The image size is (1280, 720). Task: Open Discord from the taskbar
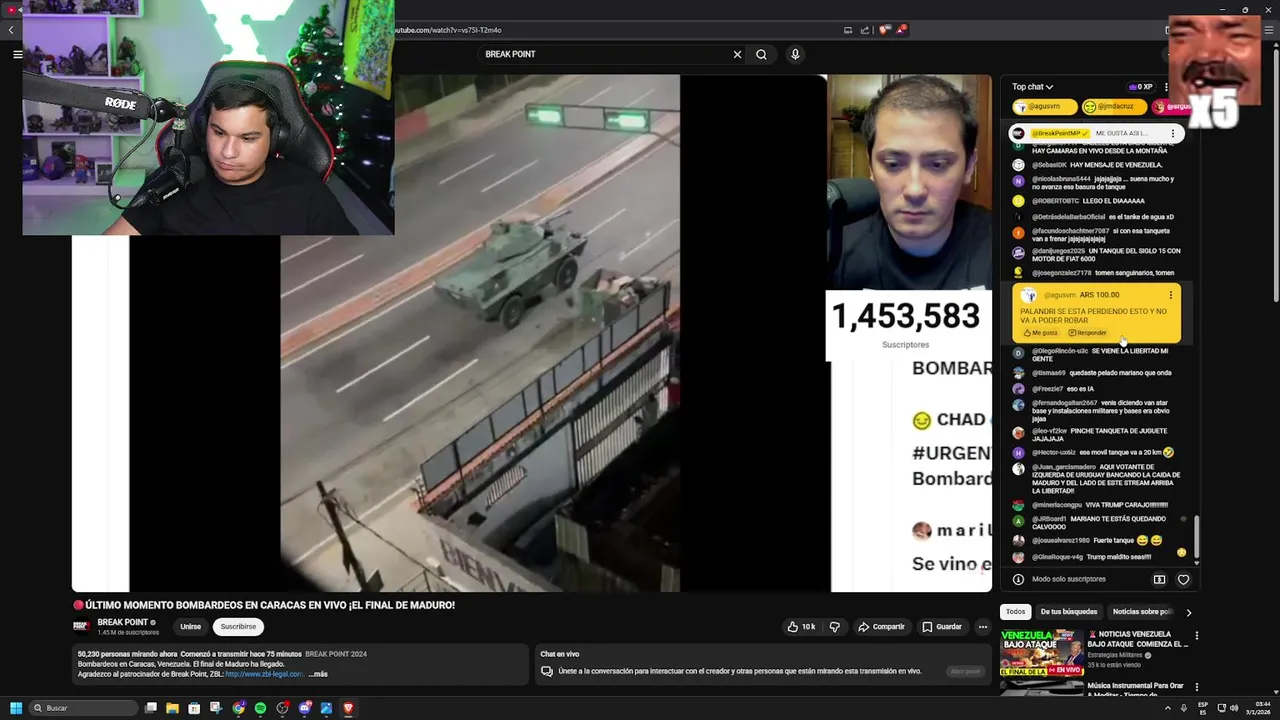coord(304,708)
